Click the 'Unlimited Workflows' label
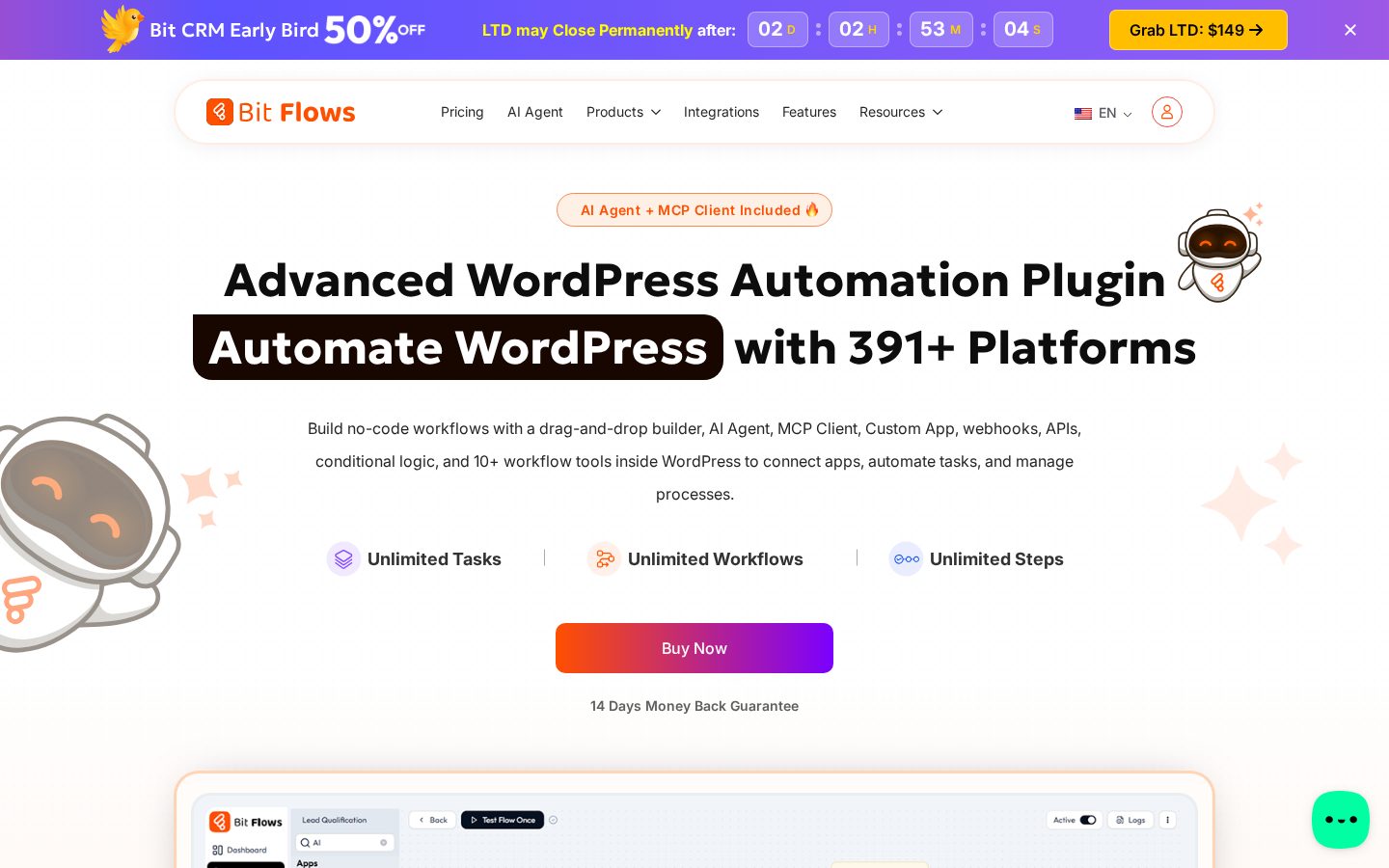This screenshot has width=1389, height=868. click(x=716, y=559)
